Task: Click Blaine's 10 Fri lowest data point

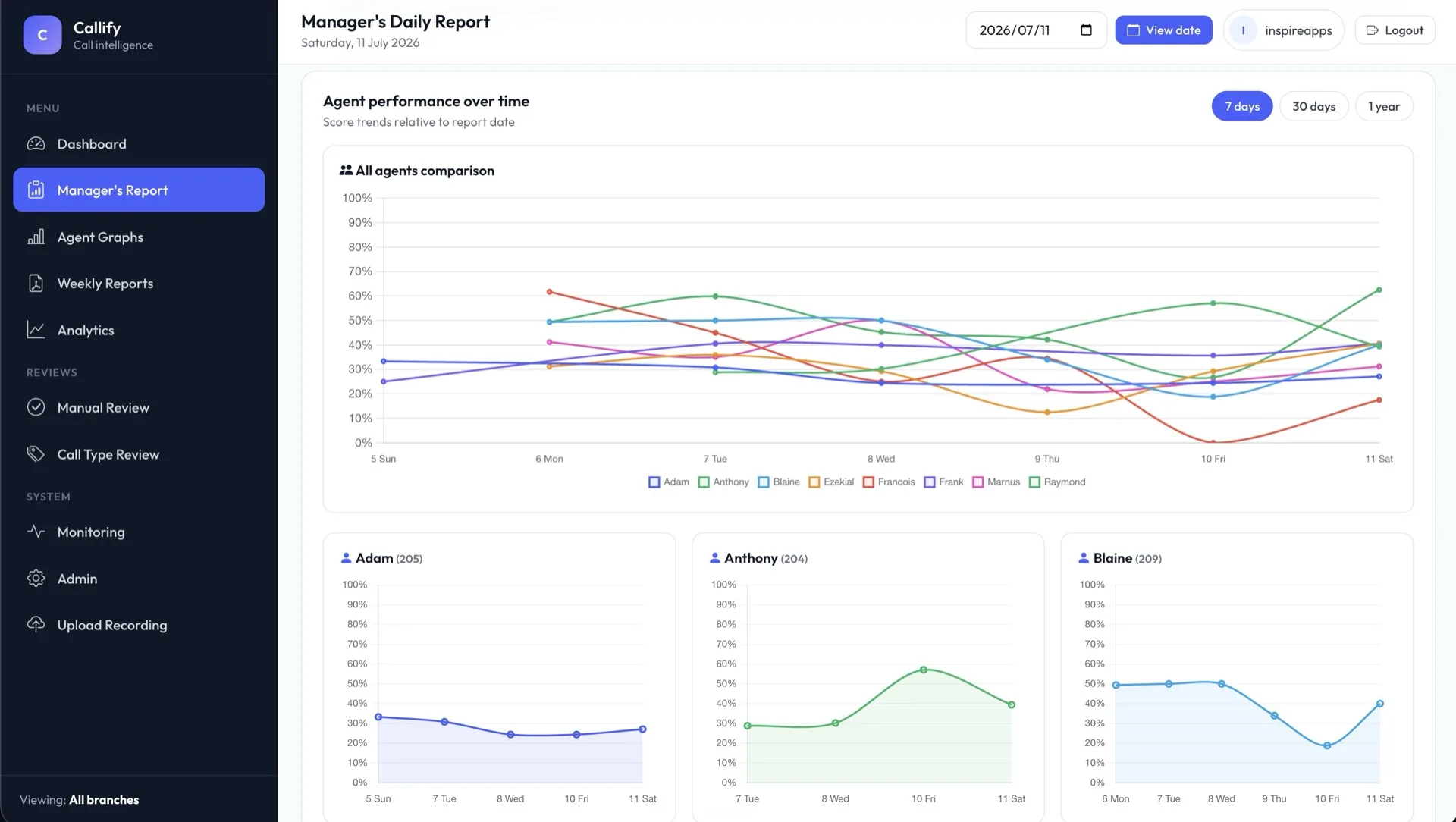Action: [1327, 746]
